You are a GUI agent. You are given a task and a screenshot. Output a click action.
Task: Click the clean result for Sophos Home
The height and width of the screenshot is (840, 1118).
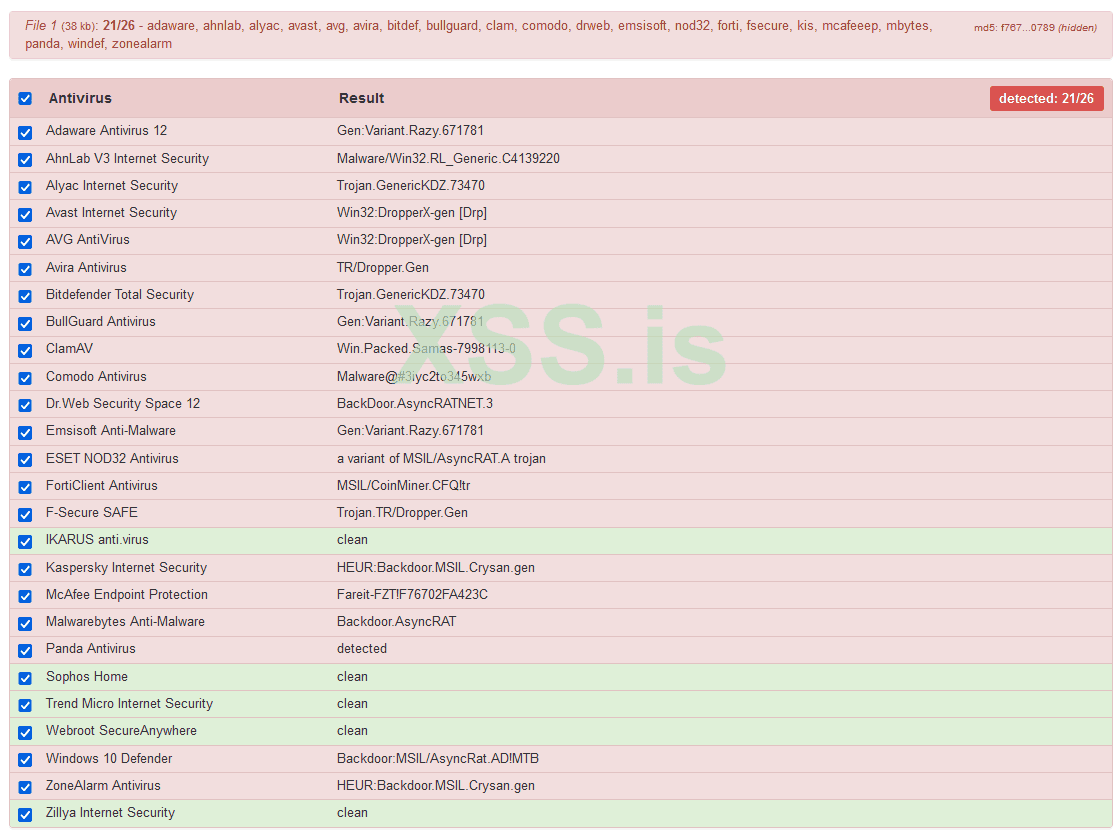[352, 677]
